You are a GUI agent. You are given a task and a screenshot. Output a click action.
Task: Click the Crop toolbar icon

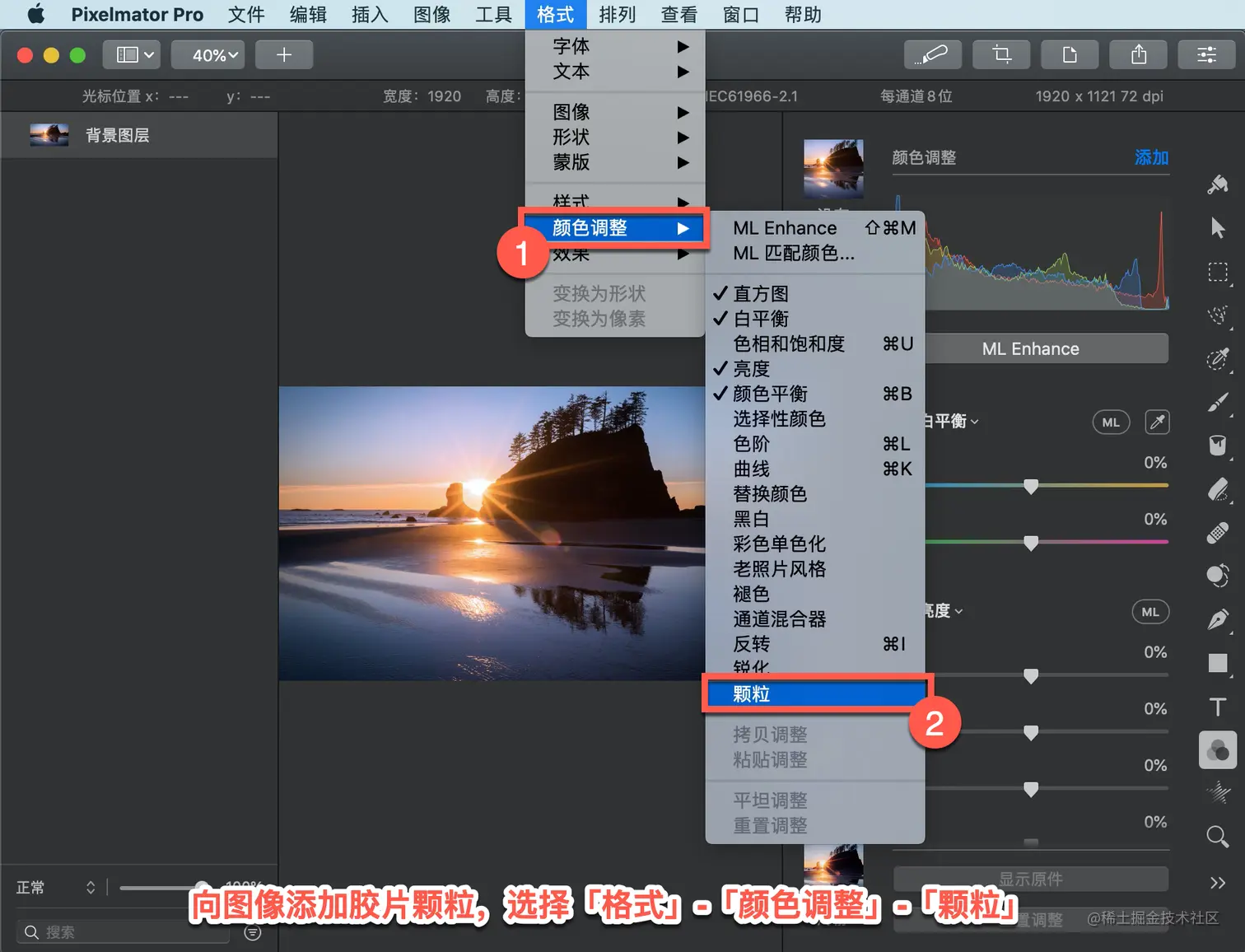[x=1002, y=54]
